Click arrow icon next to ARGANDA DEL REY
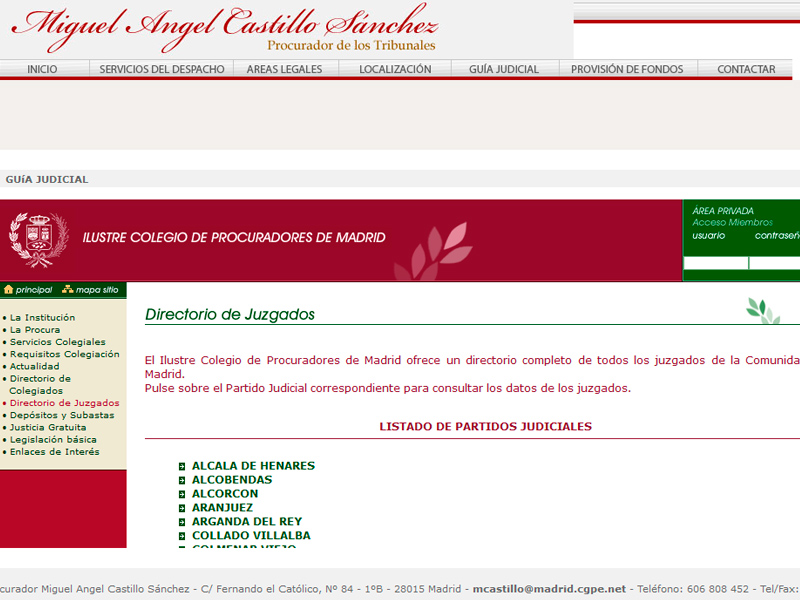The height and width of the screenshot is (600, 800). click(x=182, y=522)
